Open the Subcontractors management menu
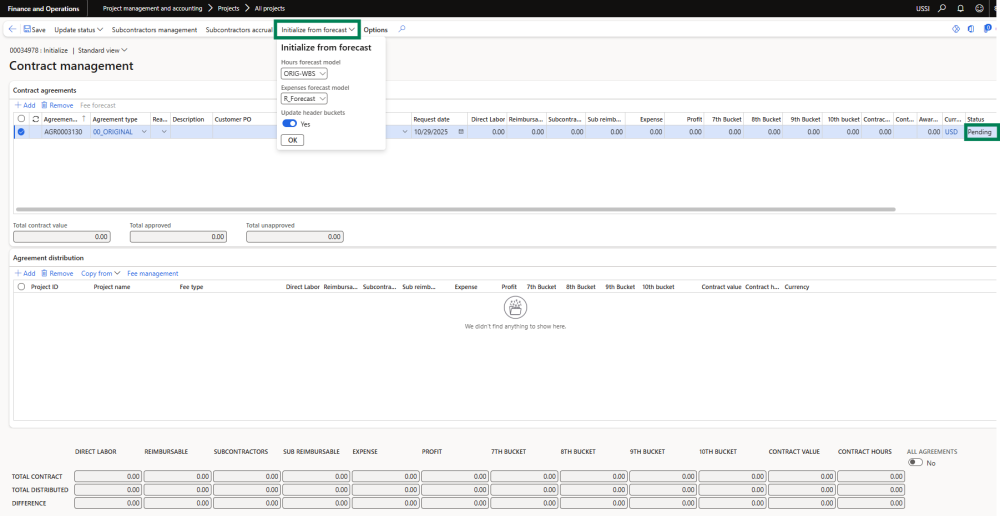1000x516 pixels. pyautogui.click(x=154, y=30)
